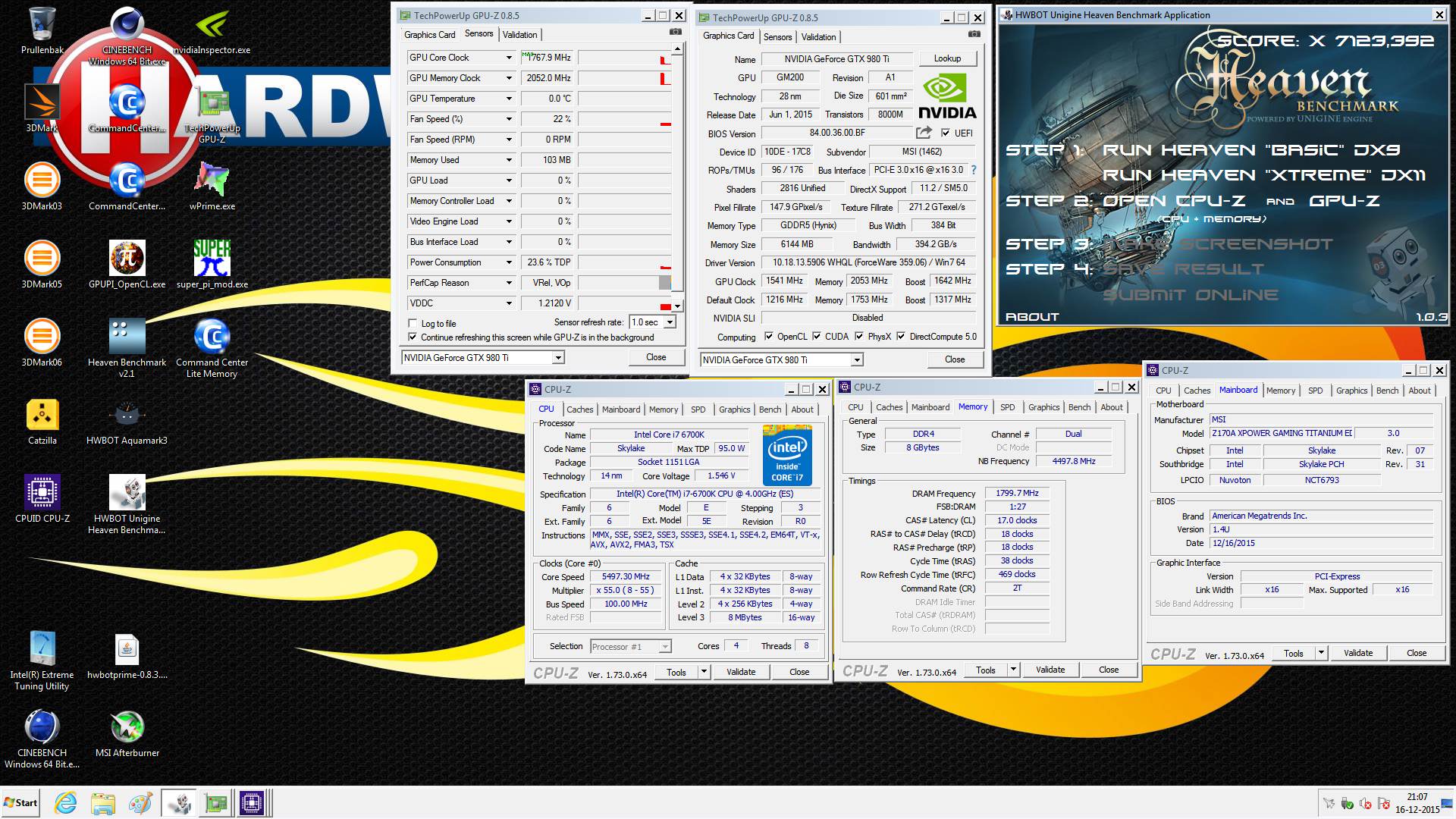This screenshot has height=819, width=1456.
Task: Click Validate in CPU-Z Memory window
Action: click(x=1050, y=670)
